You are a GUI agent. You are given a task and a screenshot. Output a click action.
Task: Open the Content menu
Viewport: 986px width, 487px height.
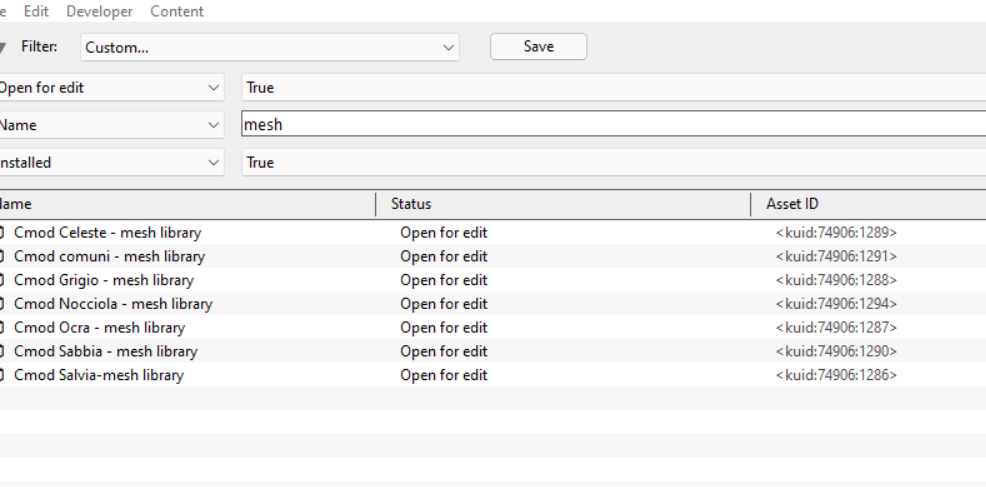[x=177, y=11]
